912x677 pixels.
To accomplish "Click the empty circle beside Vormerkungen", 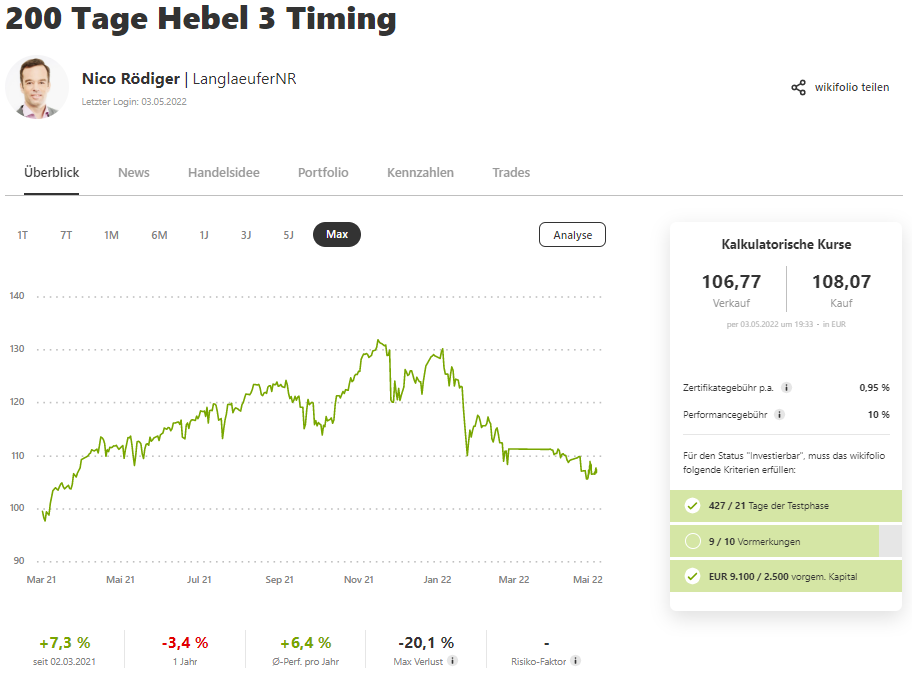I will [x=693, y=541].
